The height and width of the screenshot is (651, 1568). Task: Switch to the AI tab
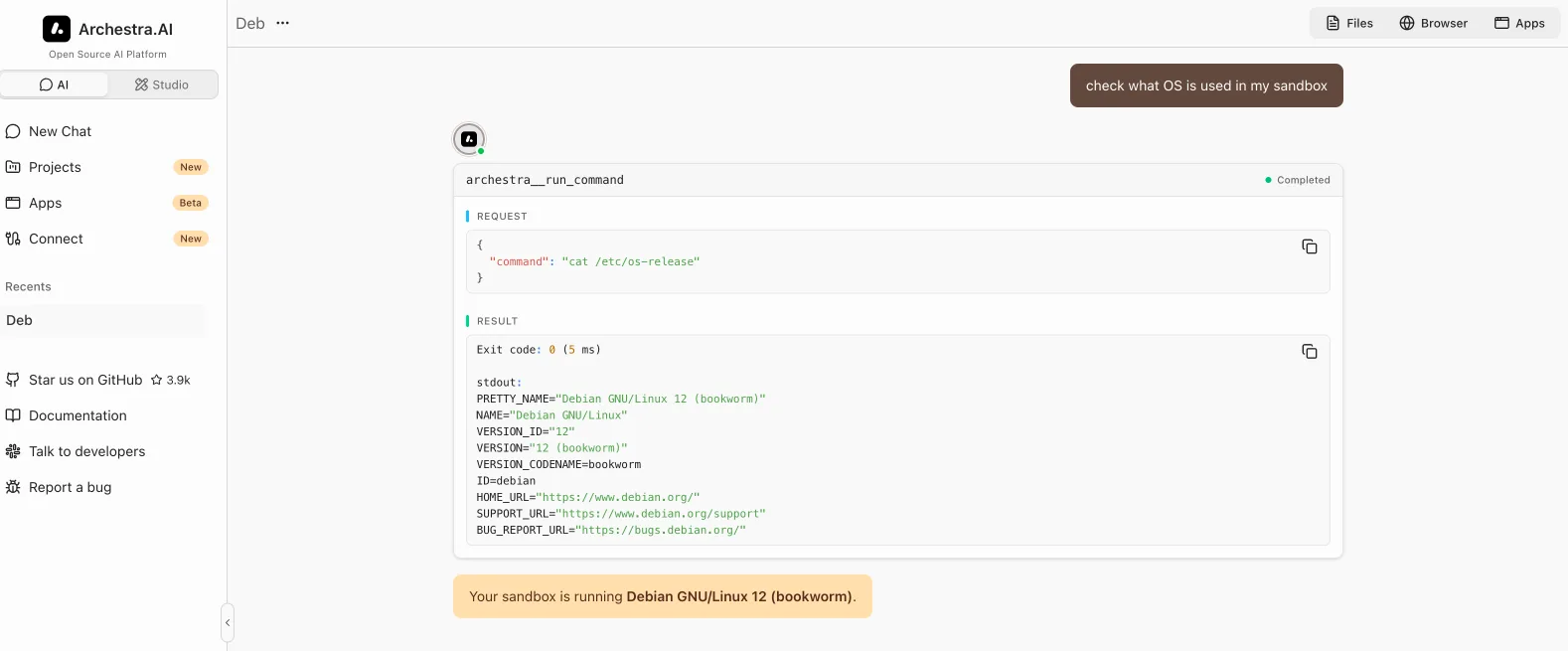[55, 84]
